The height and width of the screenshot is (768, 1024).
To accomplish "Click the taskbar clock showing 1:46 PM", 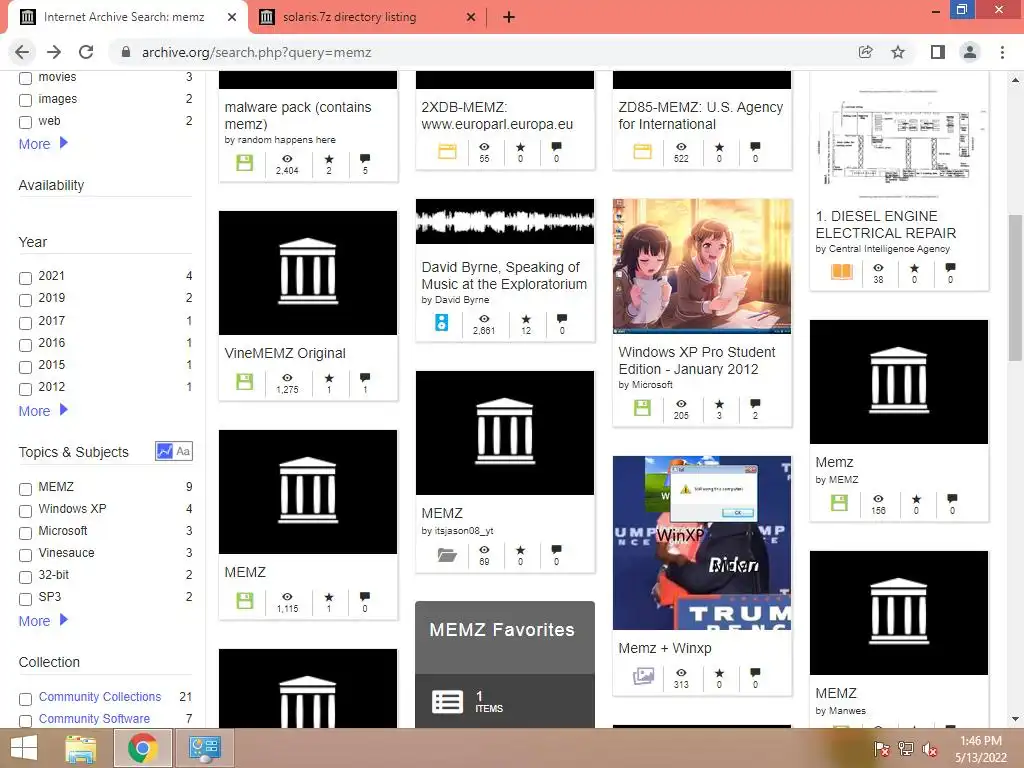I will point(980,749).
